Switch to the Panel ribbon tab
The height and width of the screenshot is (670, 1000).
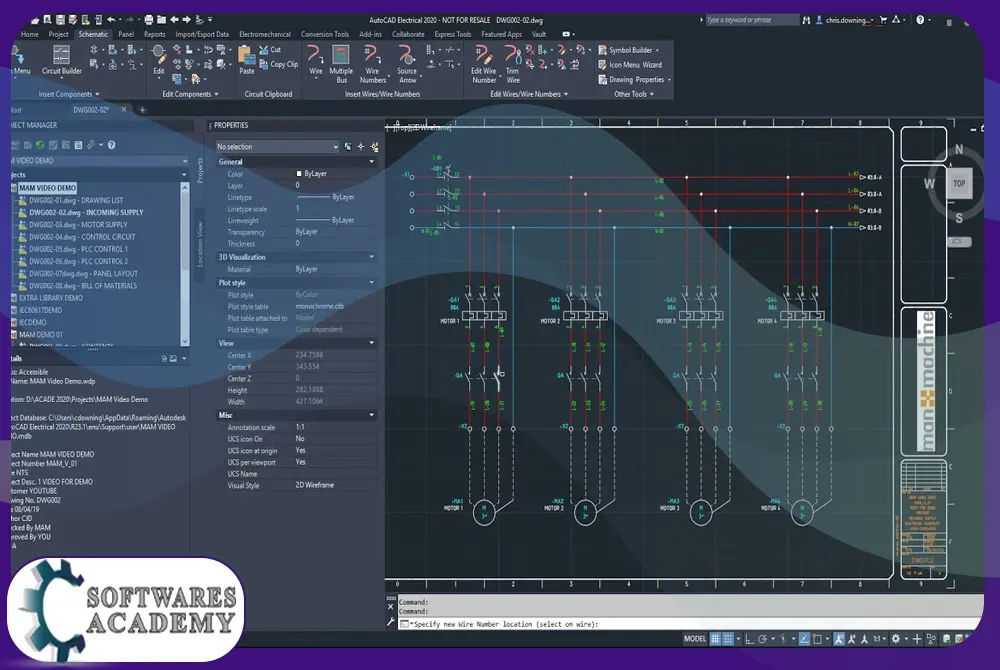tap(126, 34)
